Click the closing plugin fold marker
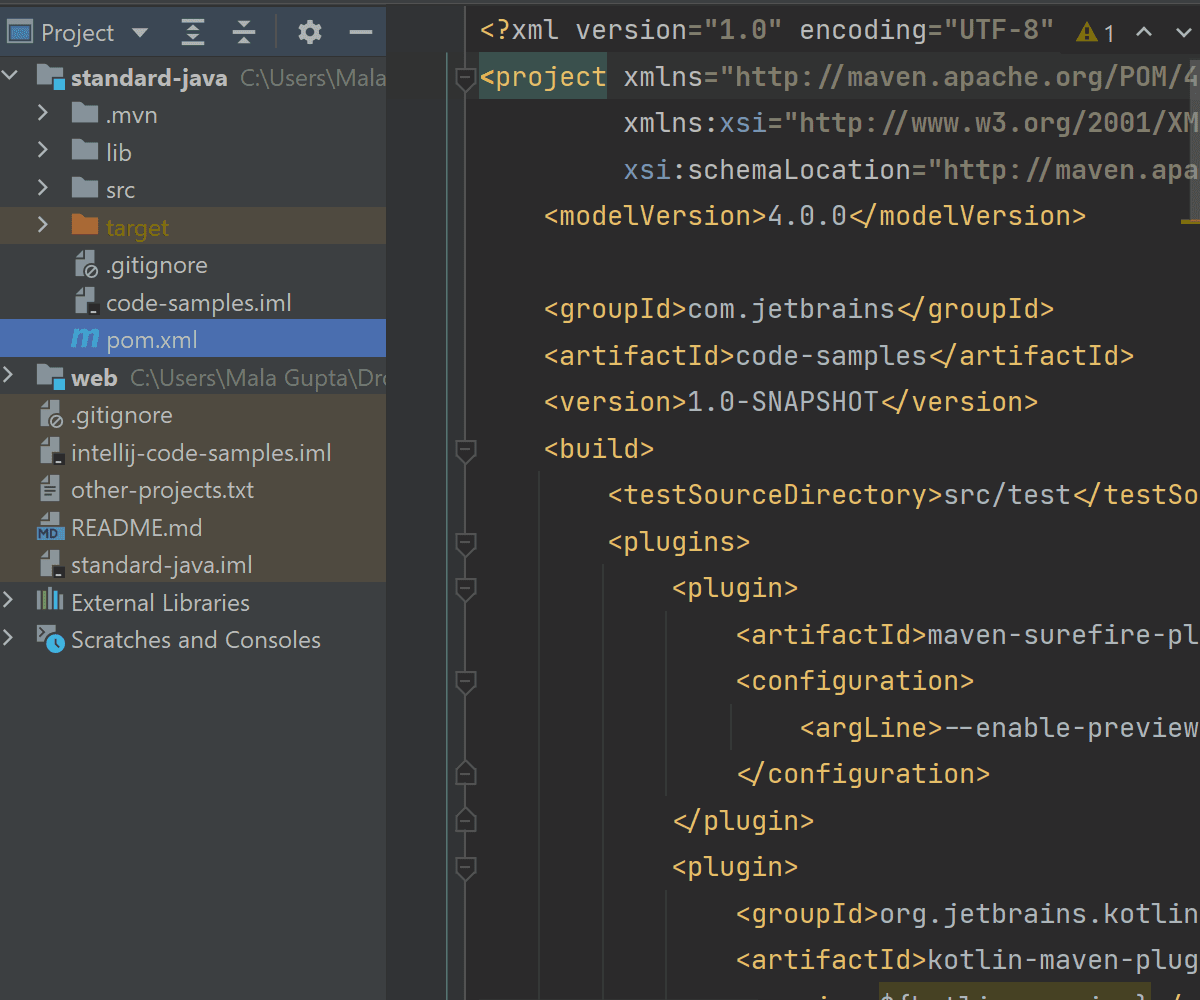Image resolution: width=1200 pixels, height=1000 pixels. 465,820
